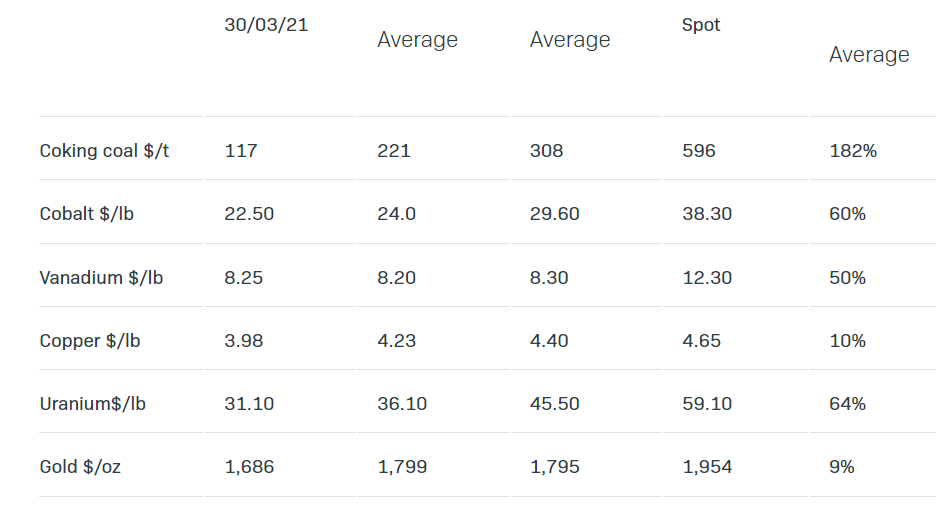Select the Cobalt $/lb row label

pos(86,214)
